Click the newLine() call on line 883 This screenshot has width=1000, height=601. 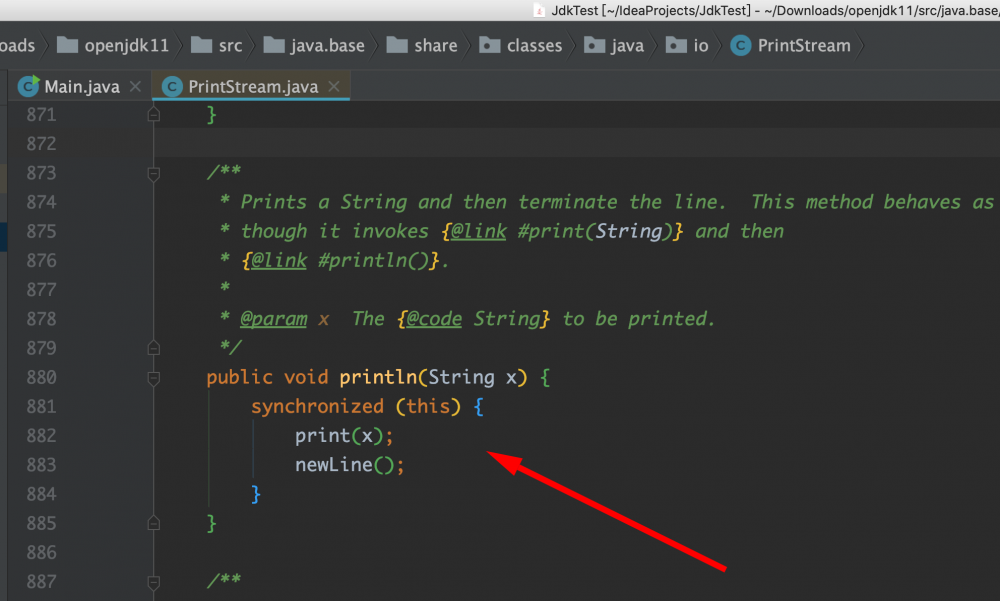(x=344, y=465)
